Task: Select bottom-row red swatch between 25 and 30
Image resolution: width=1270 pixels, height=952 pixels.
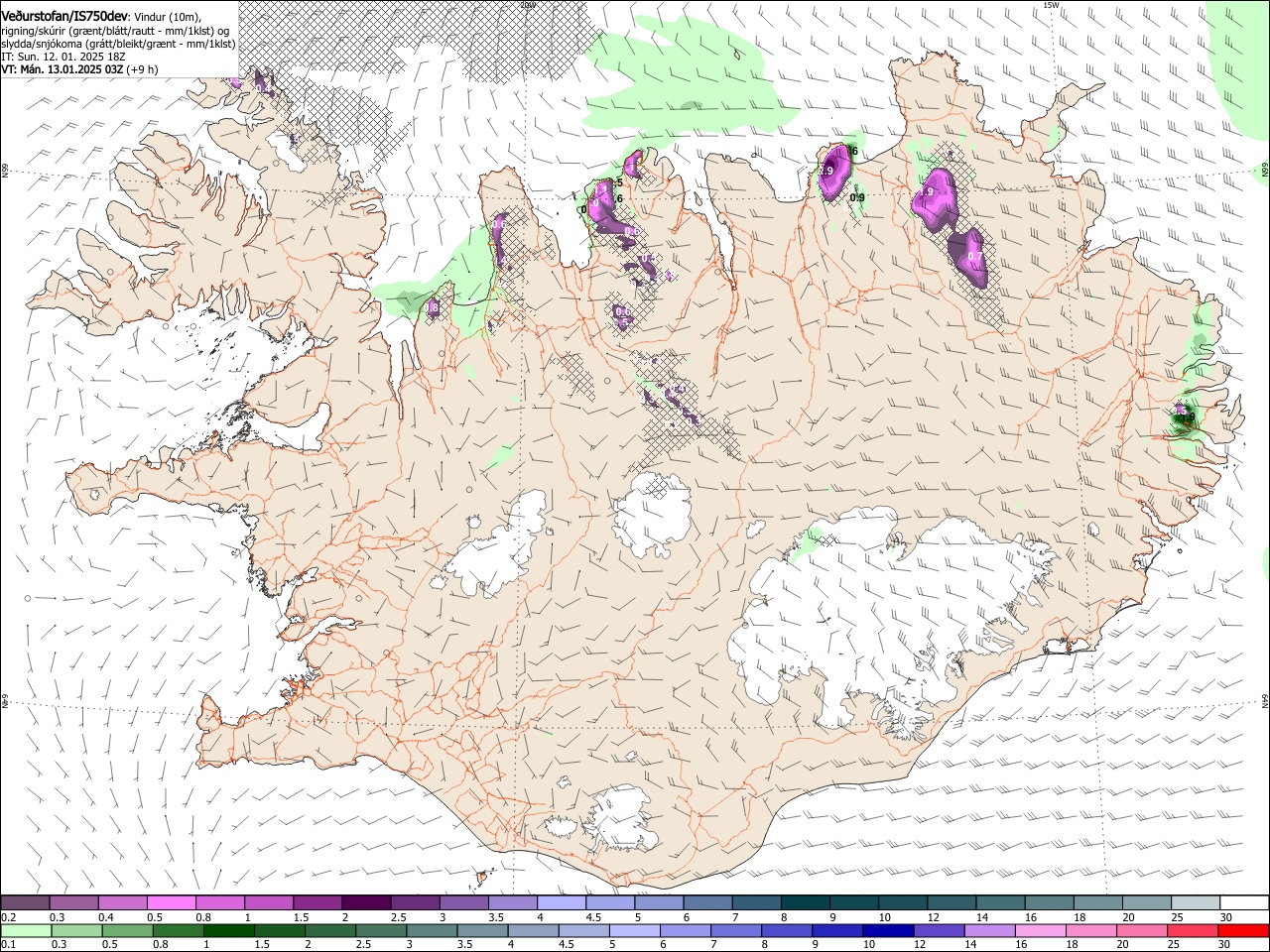Action: 1192,930
